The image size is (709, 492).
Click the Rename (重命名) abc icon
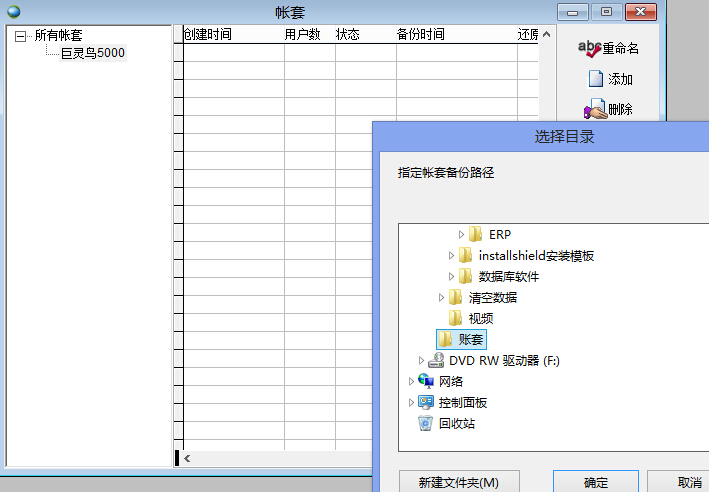point(589,49)
